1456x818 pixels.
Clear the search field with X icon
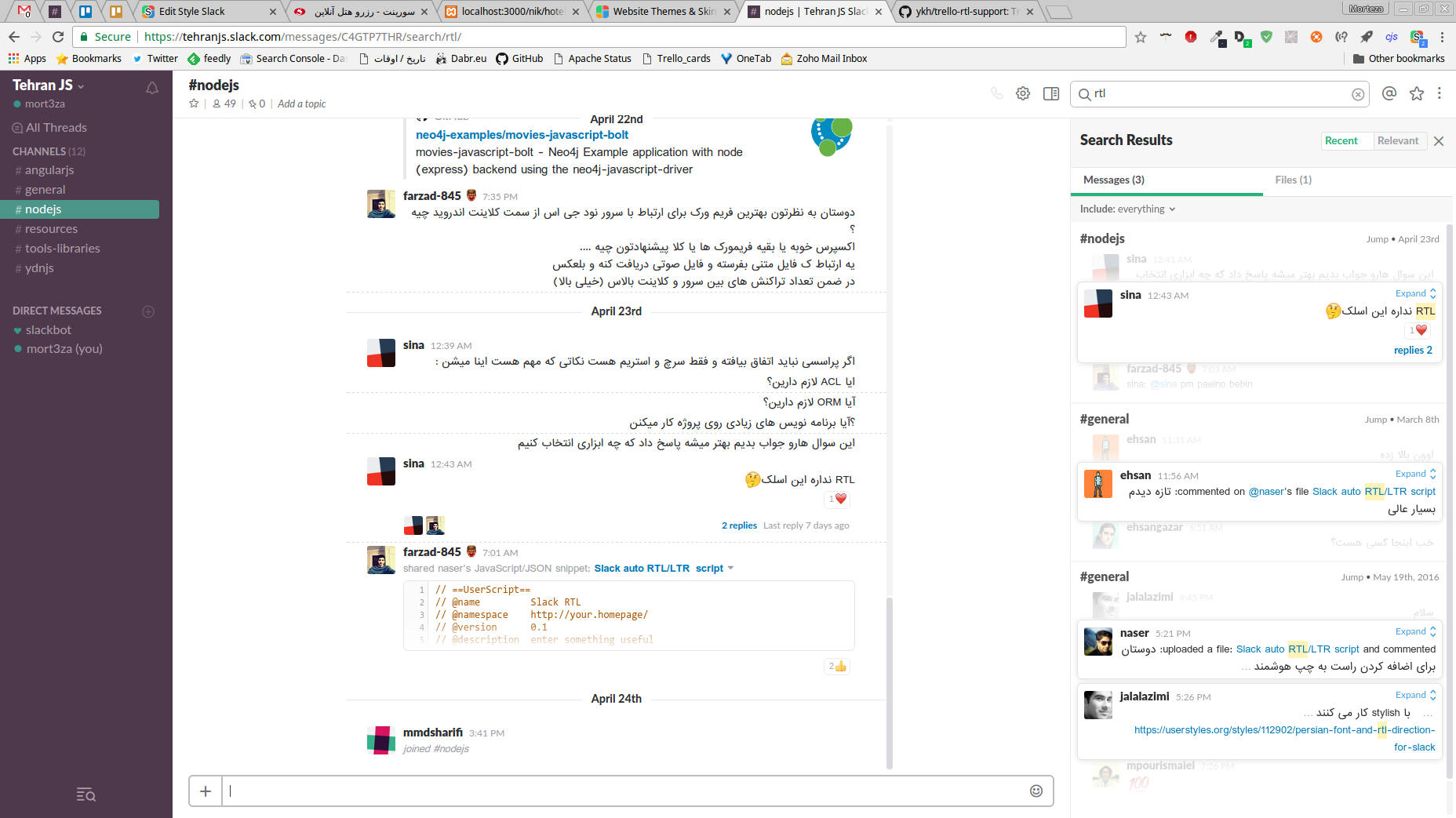[x=1358, y=94]
